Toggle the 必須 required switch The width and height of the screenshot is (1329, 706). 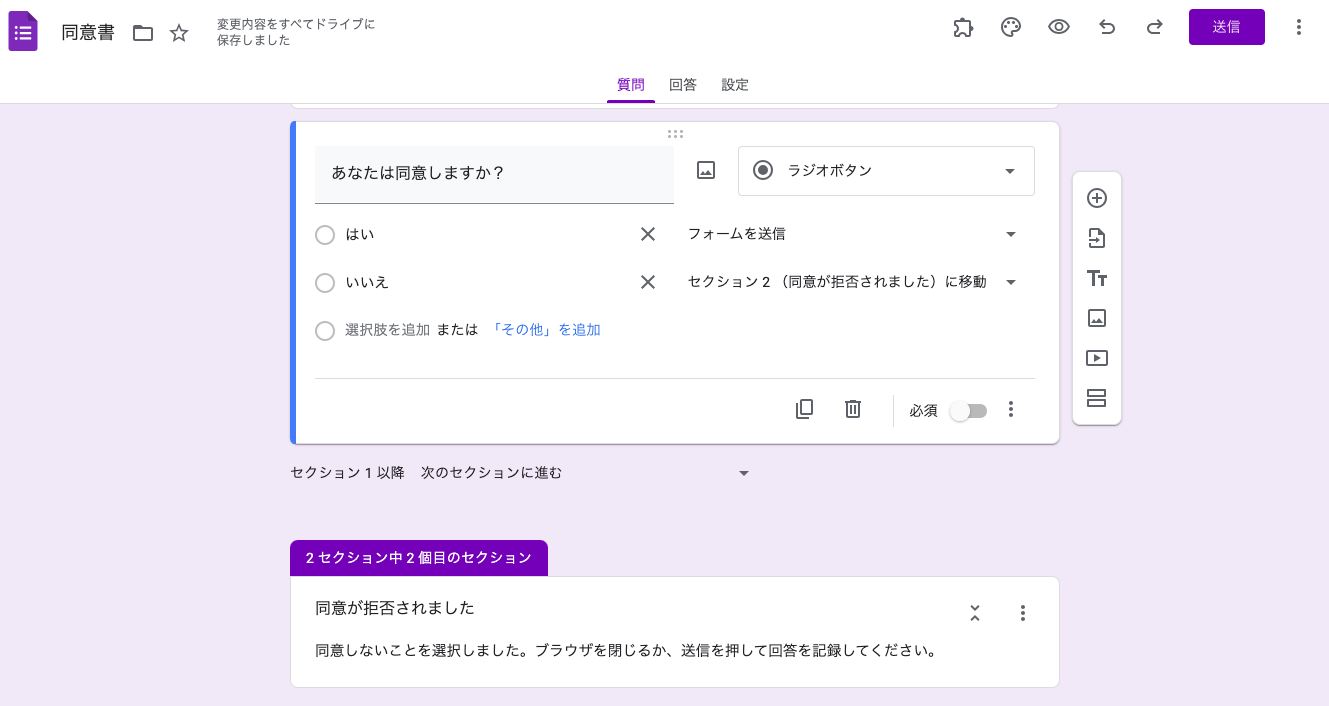coord(968,411)
